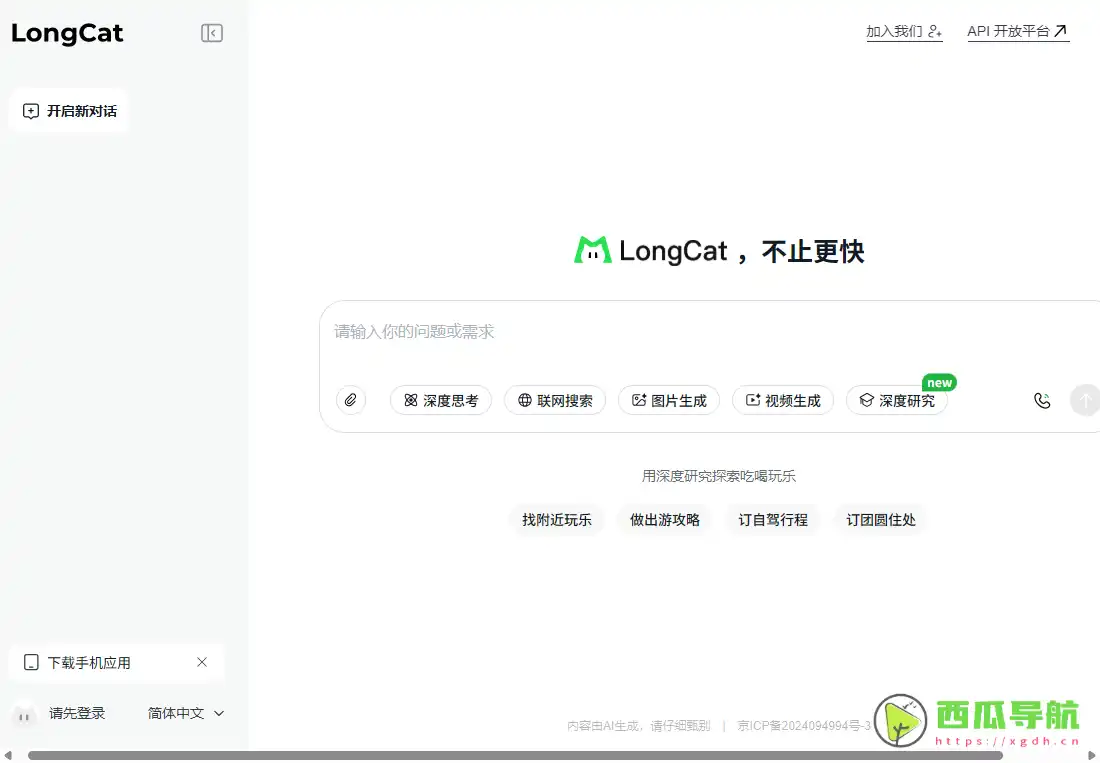Click the 用深度研究探索吃喝玩乐 text

[x=718, y=476]
